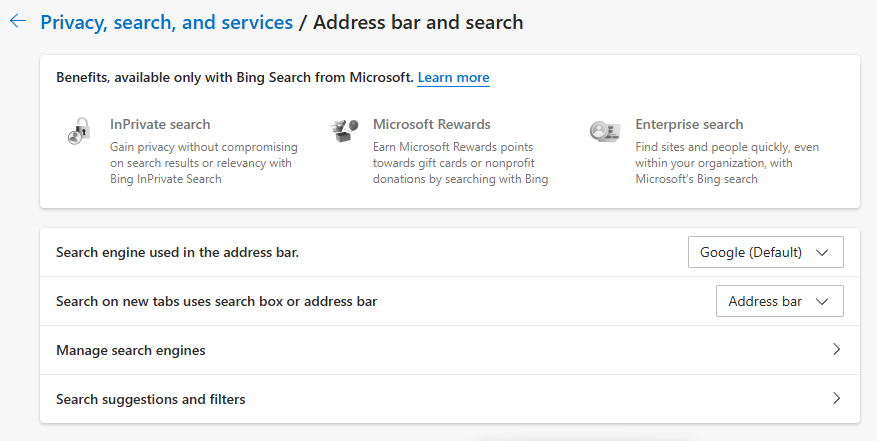Click the Microsoft Rewards heading
The width and height of the screenshot is (877, 441).
point(432,124)
